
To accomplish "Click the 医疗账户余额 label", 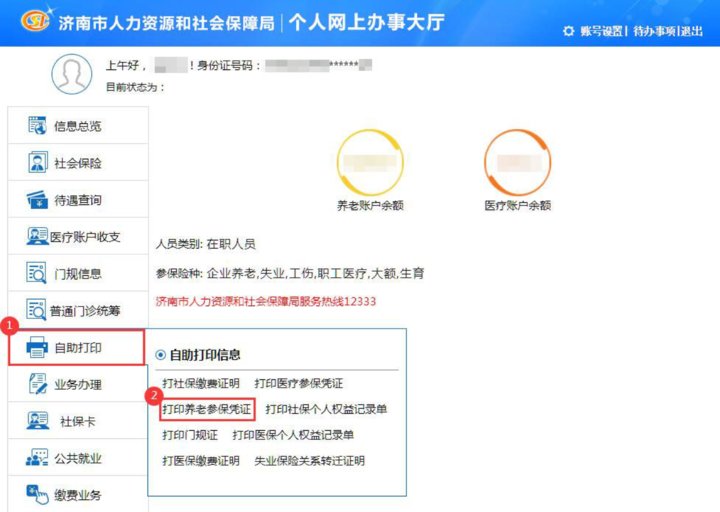I will pyautogui.click(x=518, y=205).
